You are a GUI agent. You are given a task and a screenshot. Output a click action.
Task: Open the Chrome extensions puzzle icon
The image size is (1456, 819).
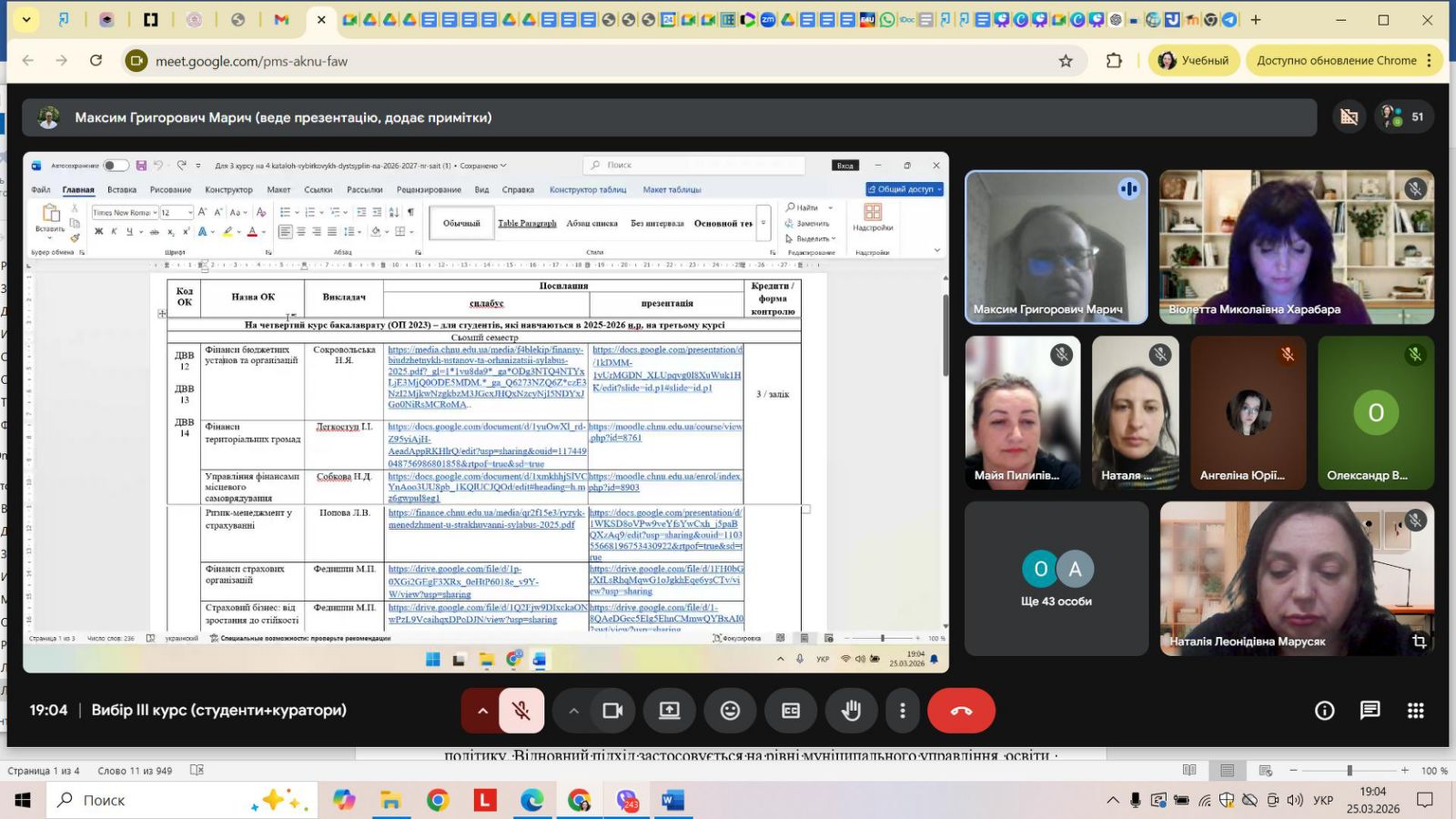coord(1114,61)
